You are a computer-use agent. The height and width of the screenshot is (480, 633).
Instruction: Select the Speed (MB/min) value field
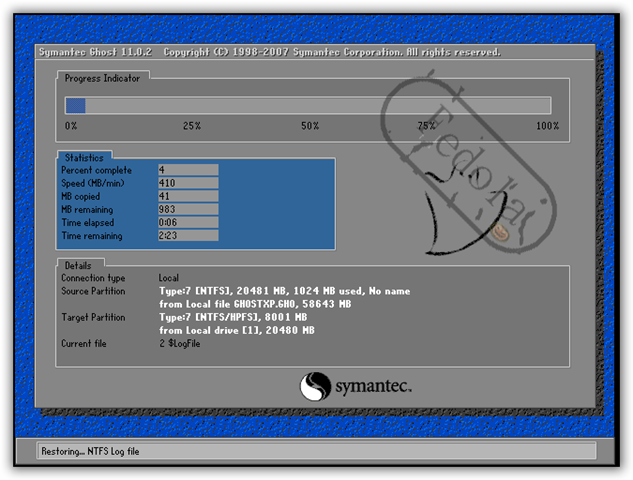click(188, 184)
